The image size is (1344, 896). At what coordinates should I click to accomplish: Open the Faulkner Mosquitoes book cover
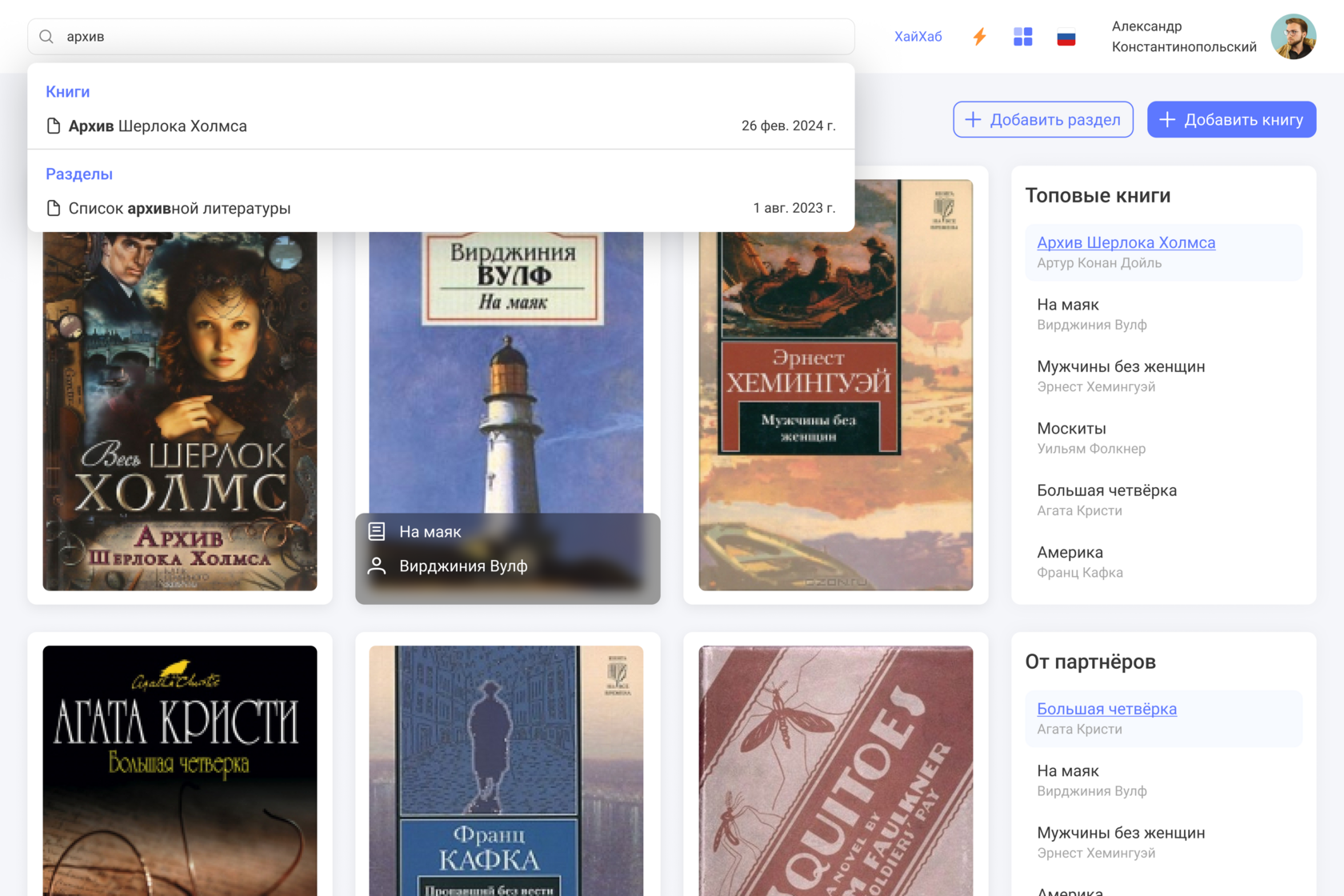[835, 770]
